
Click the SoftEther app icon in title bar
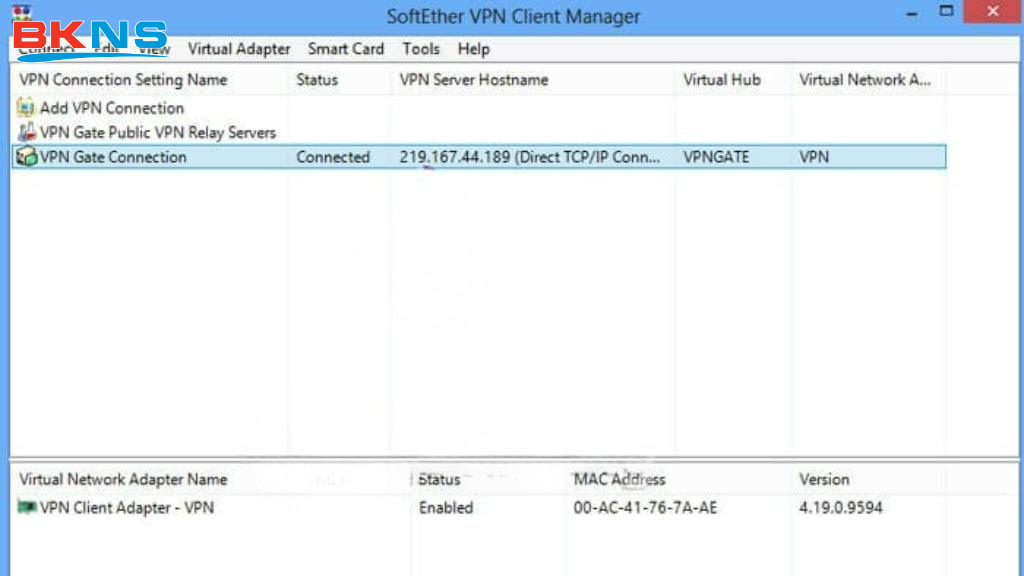21,12
